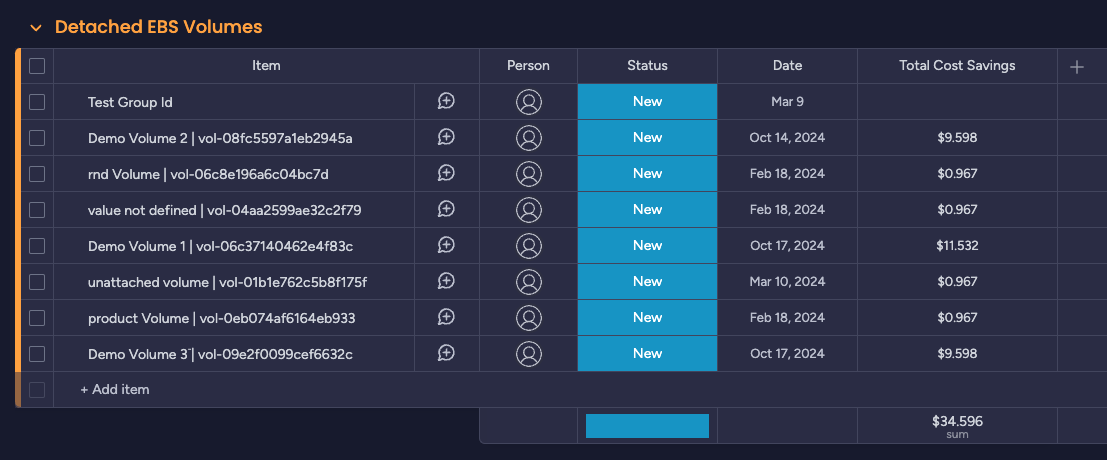Assign a person to Demo Volume 1
1107x460 pixels.
529,246
